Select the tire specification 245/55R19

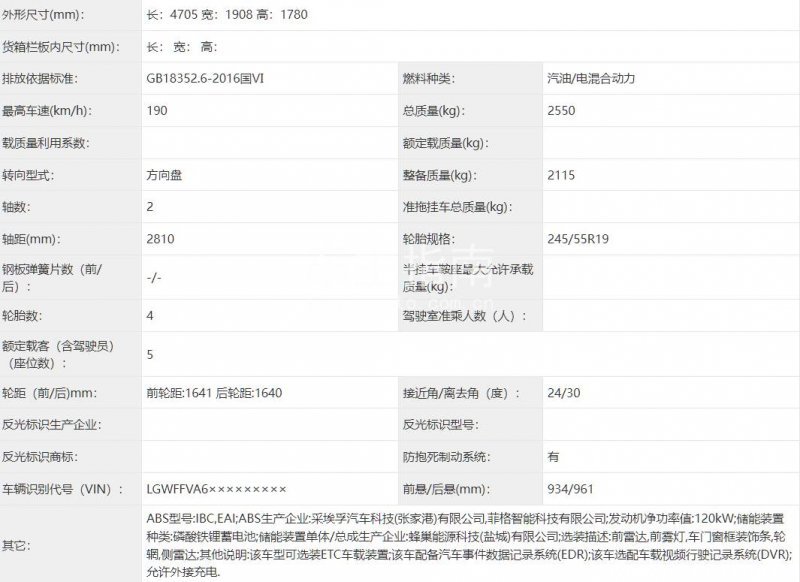579,239
